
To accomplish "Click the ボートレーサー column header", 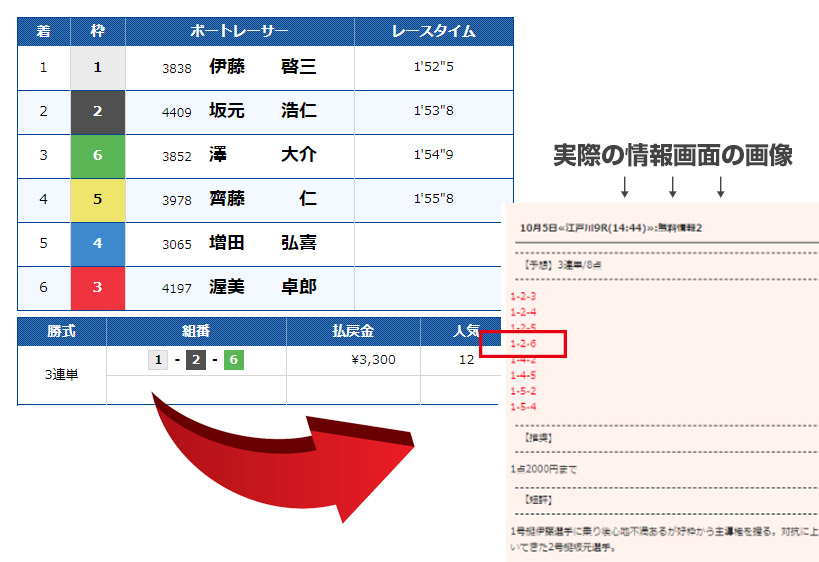I will tap(239, 32).
